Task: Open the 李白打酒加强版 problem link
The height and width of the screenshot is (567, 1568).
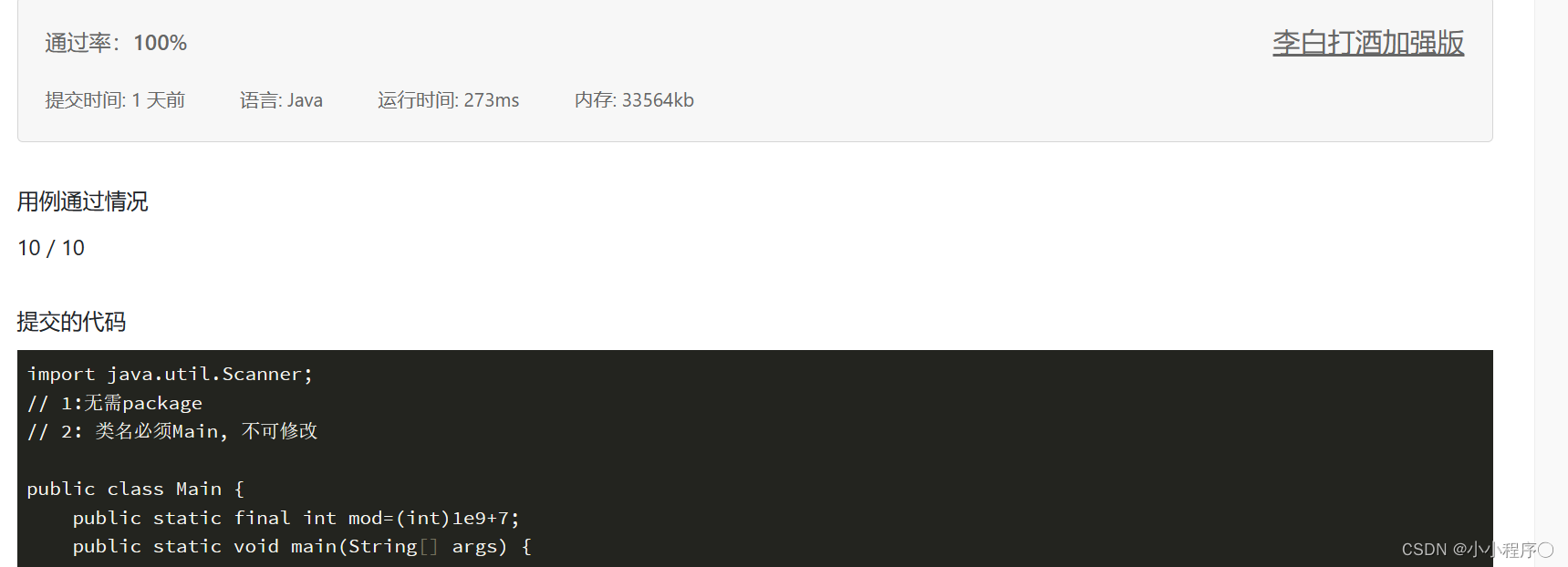Action: click(x=1368, y=43)
